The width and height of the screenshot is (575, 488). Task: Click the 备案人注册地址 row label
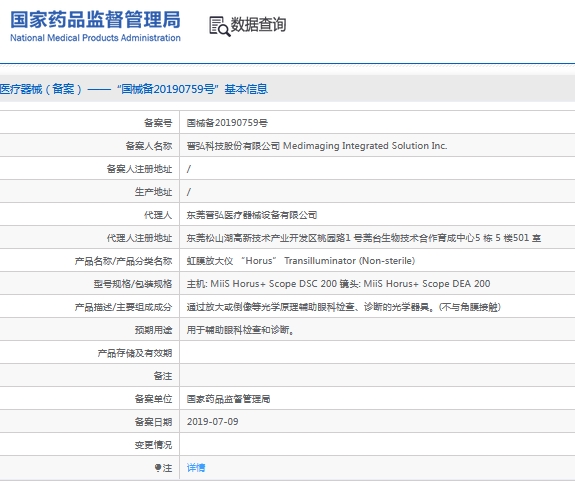click(139, 169)
